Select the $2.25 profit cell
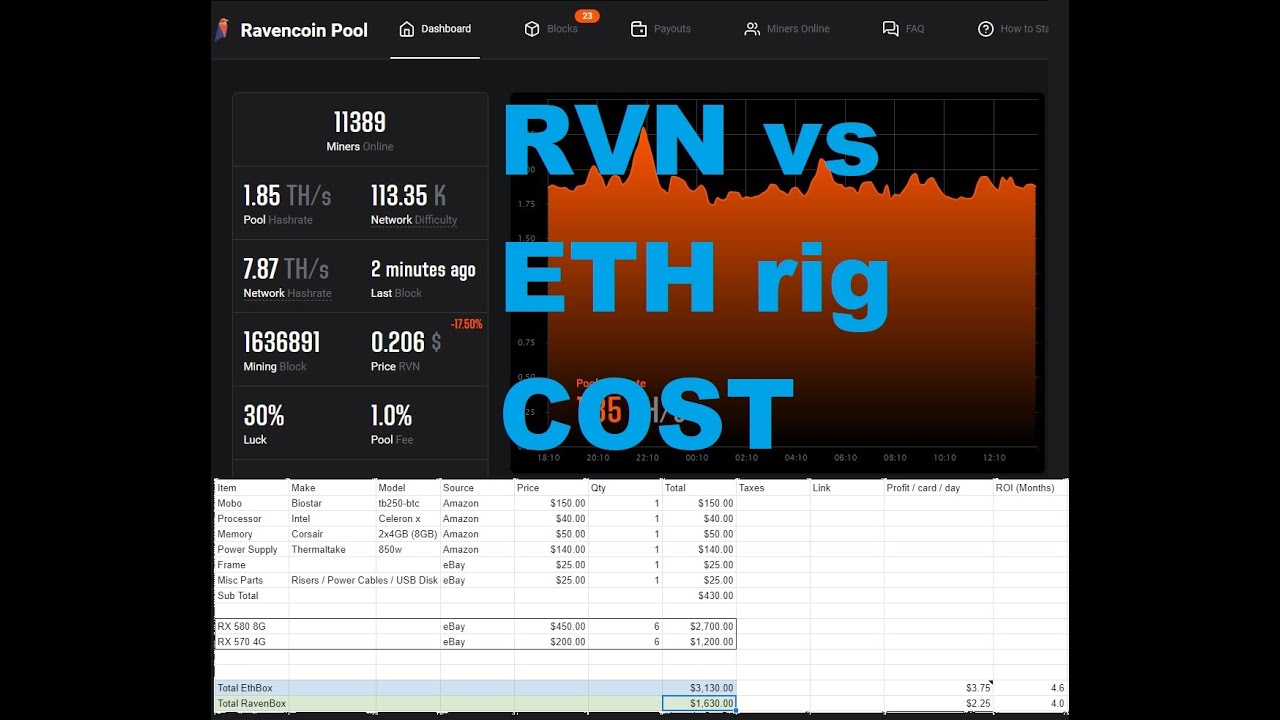 point(939,703)
